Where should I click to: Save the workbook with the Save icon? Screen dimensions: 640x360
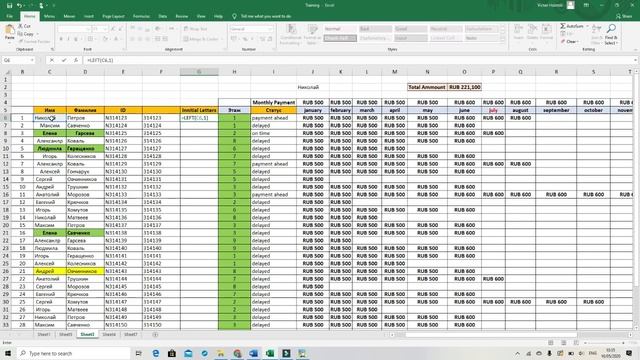[x=9, y=5]
